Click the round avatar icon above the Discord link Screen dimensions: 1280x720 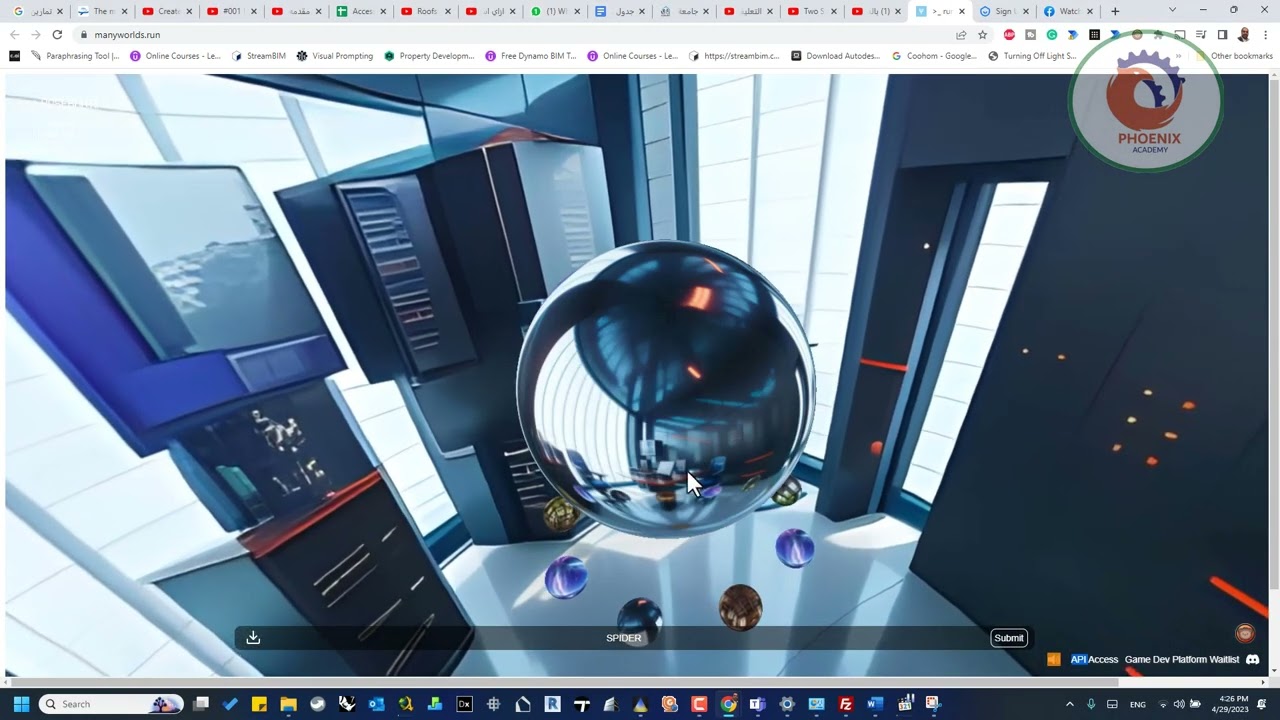coord(1245,633)
